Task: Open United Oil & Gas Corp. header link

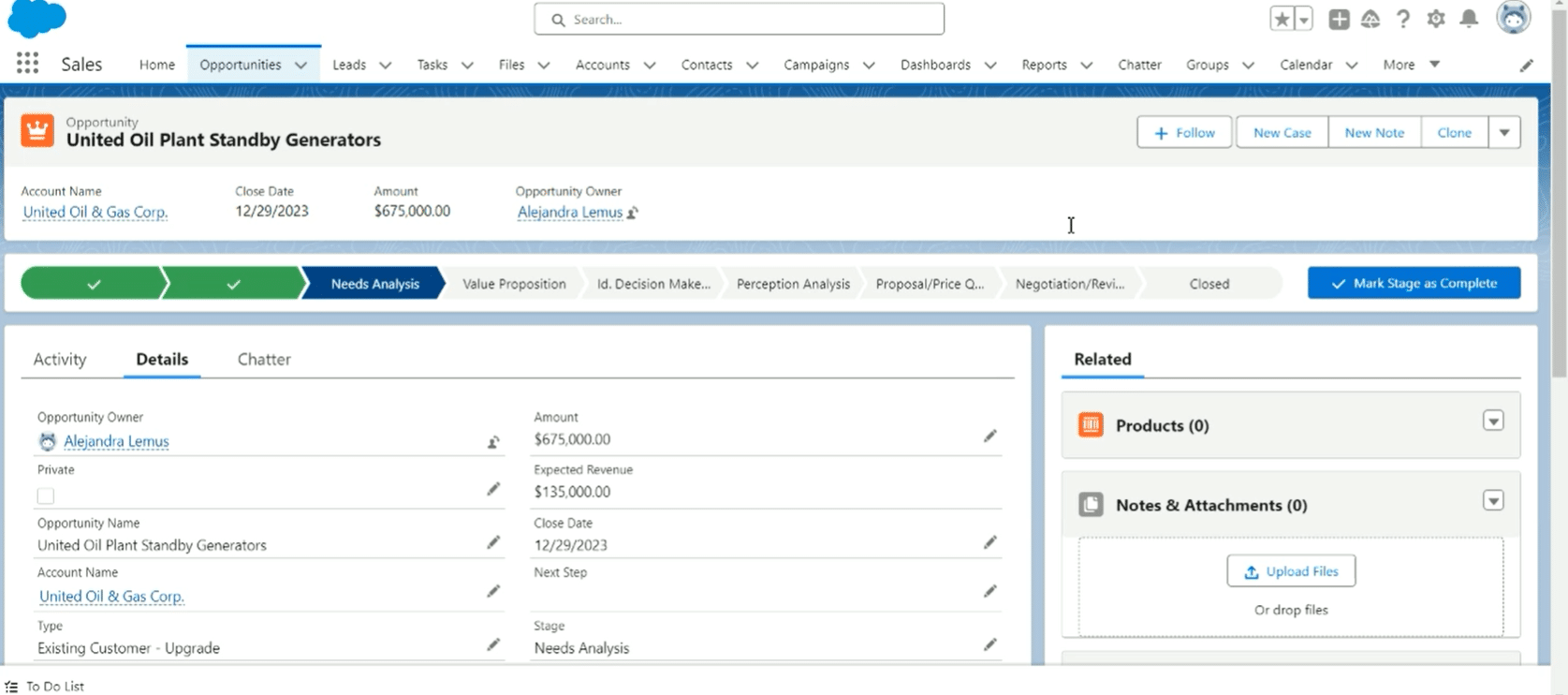Action: (x=95, y=212)
